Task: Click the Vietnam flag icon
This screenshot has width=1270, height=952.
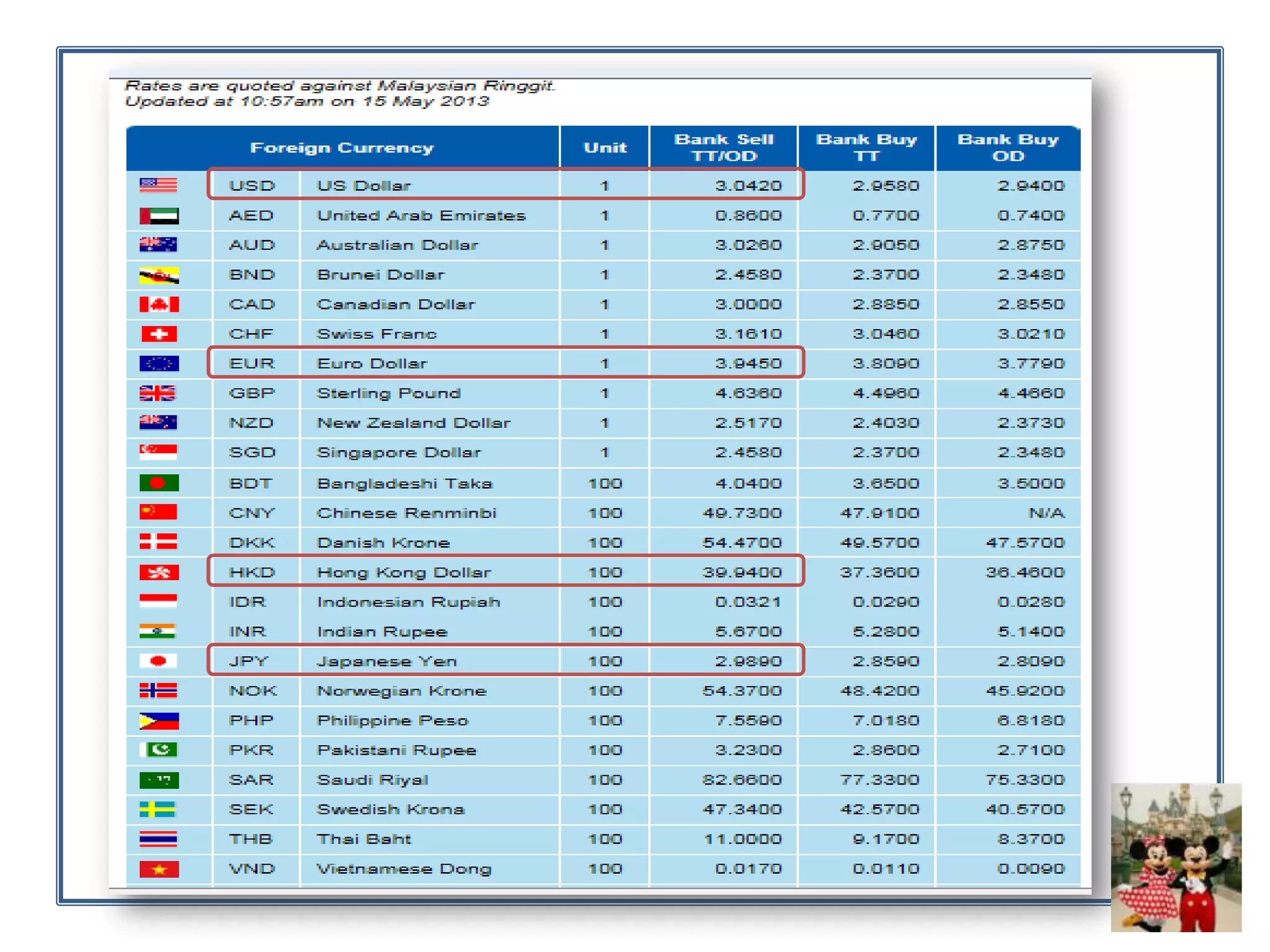Action: pos(159,869)
